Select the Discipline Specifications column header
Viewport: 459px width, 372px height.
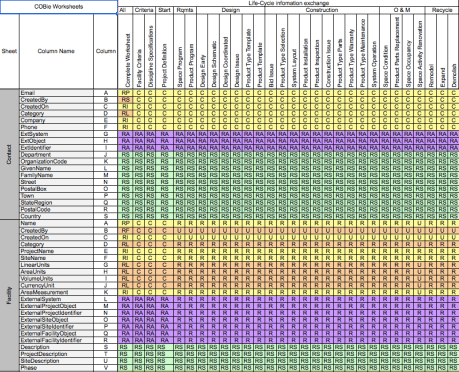click(150, 51)
